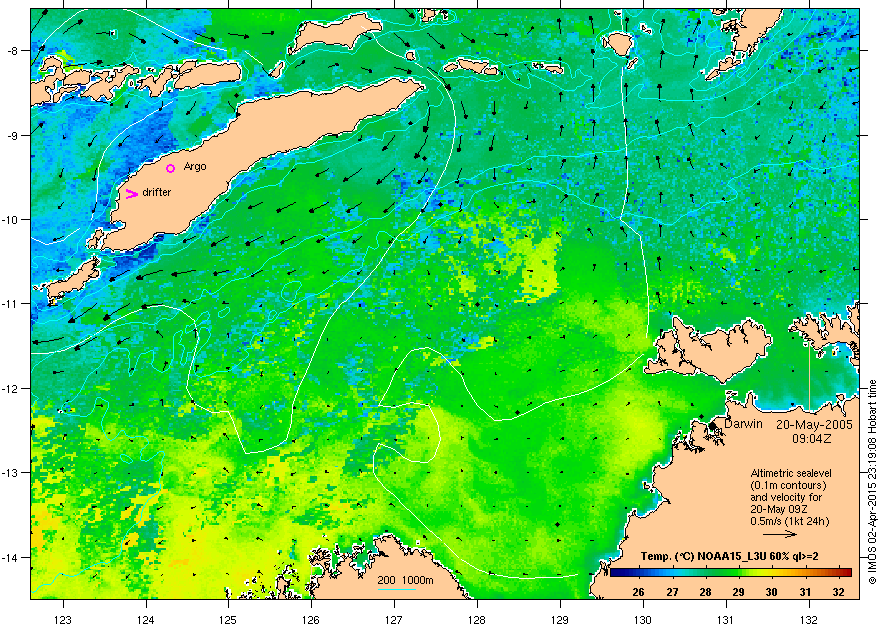Viewport: 880px width, 630px height.
Task: Click the cyan 200m depth contour legend line
Action: [397, 589]
